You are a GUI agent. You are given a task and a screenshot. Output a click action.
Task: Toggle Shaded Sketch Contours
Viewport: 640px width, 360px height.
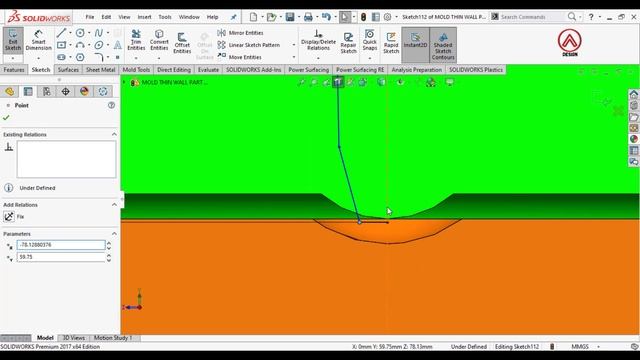[x=443, y=46]
